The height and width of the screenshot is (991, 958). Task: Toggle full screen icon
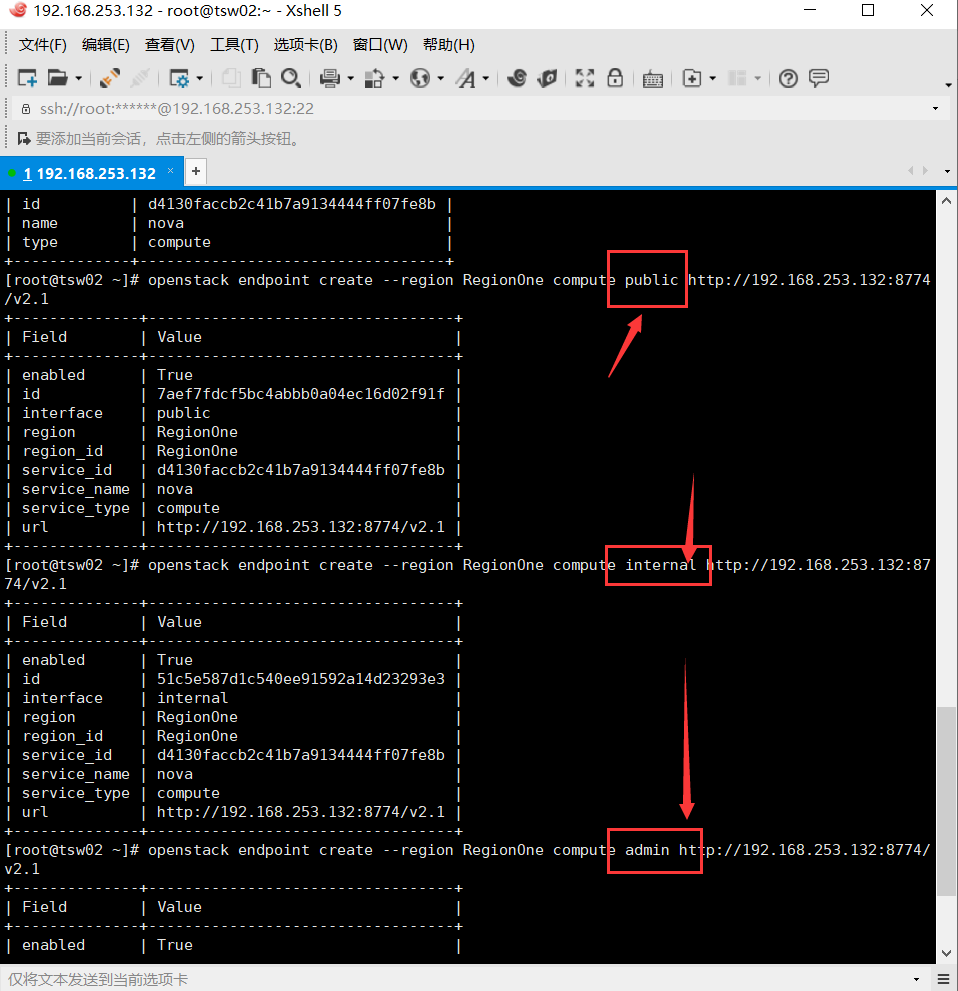(x=585, y=78)
